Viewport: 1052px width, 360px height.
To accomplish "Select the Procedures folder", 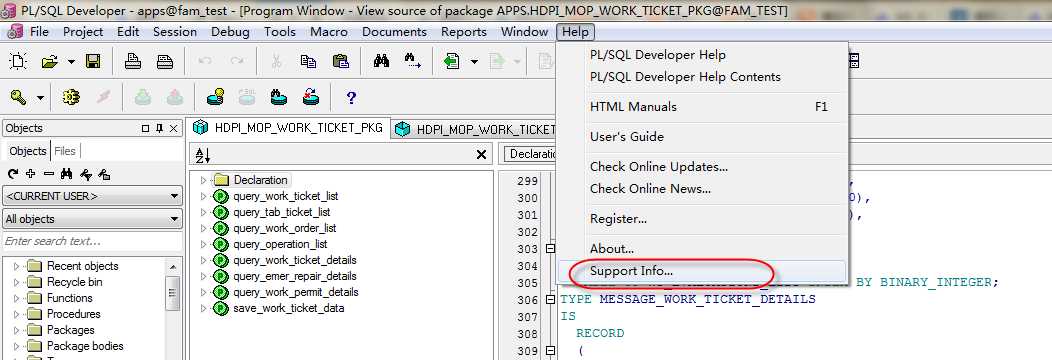I will (x=74, y=314).
